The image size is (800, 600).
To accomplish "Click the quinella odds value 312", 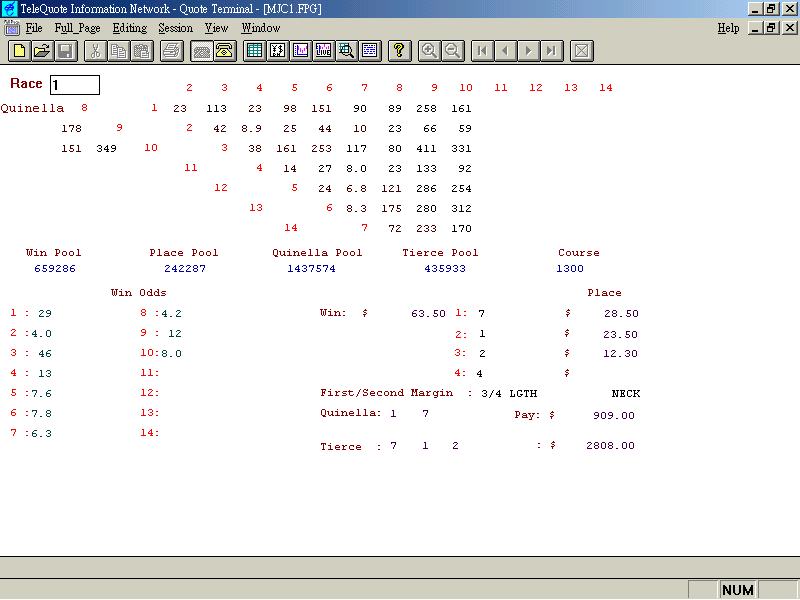I will [x=461, y=208].
